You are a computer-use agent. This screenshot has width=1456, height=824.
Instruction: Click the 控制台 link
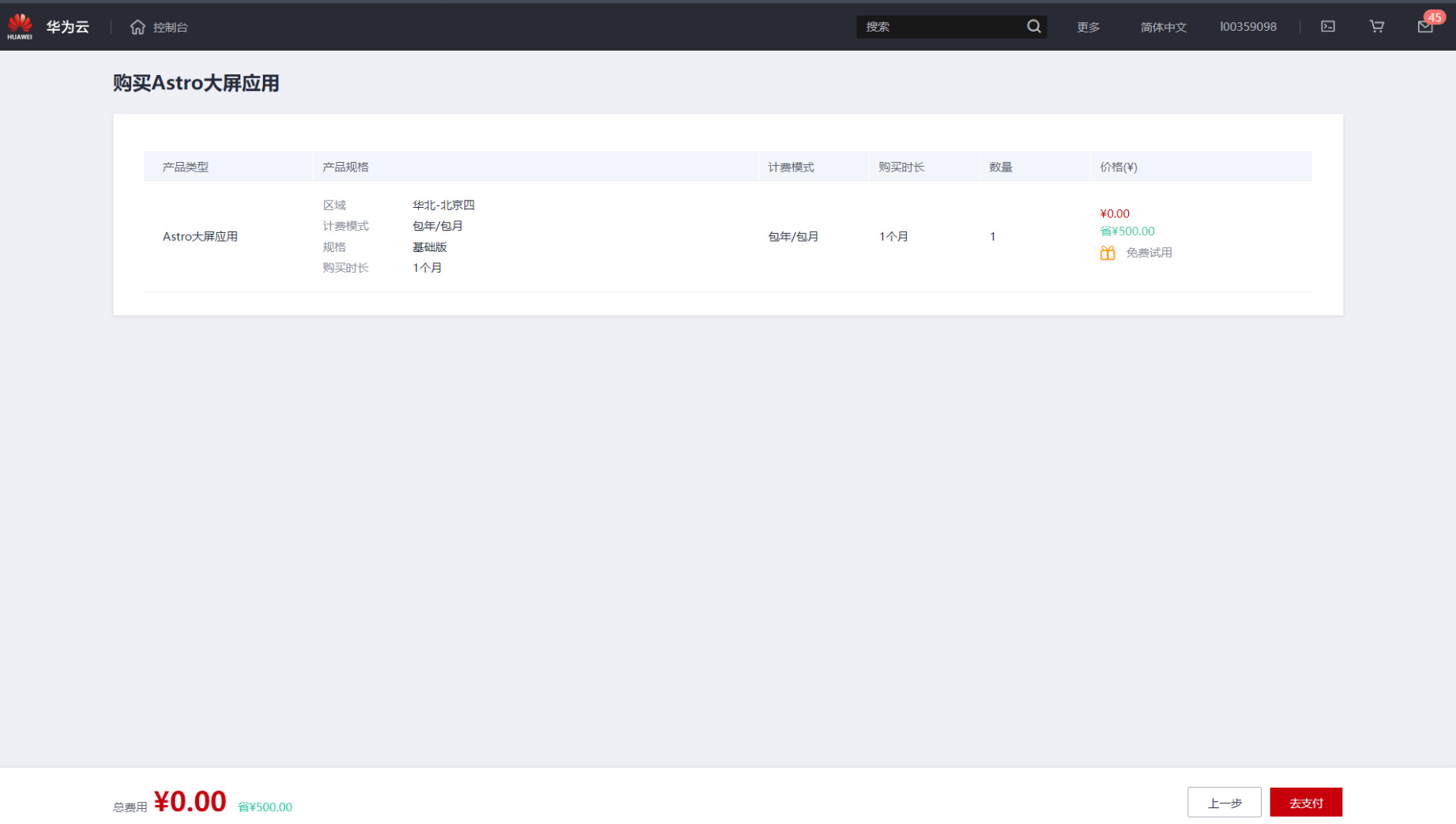[170, 27]
